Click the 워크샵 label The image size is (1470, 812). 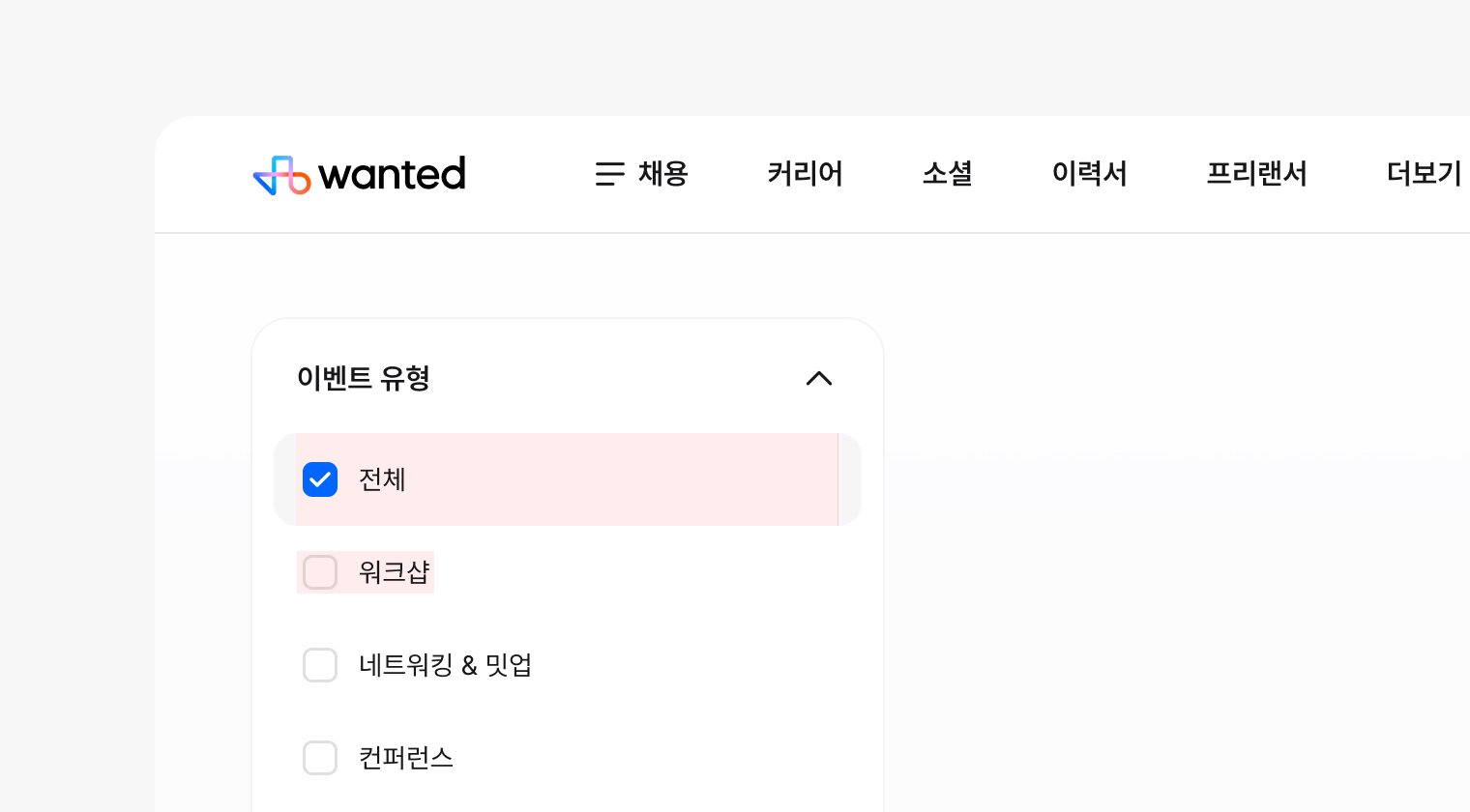[394, 572]
